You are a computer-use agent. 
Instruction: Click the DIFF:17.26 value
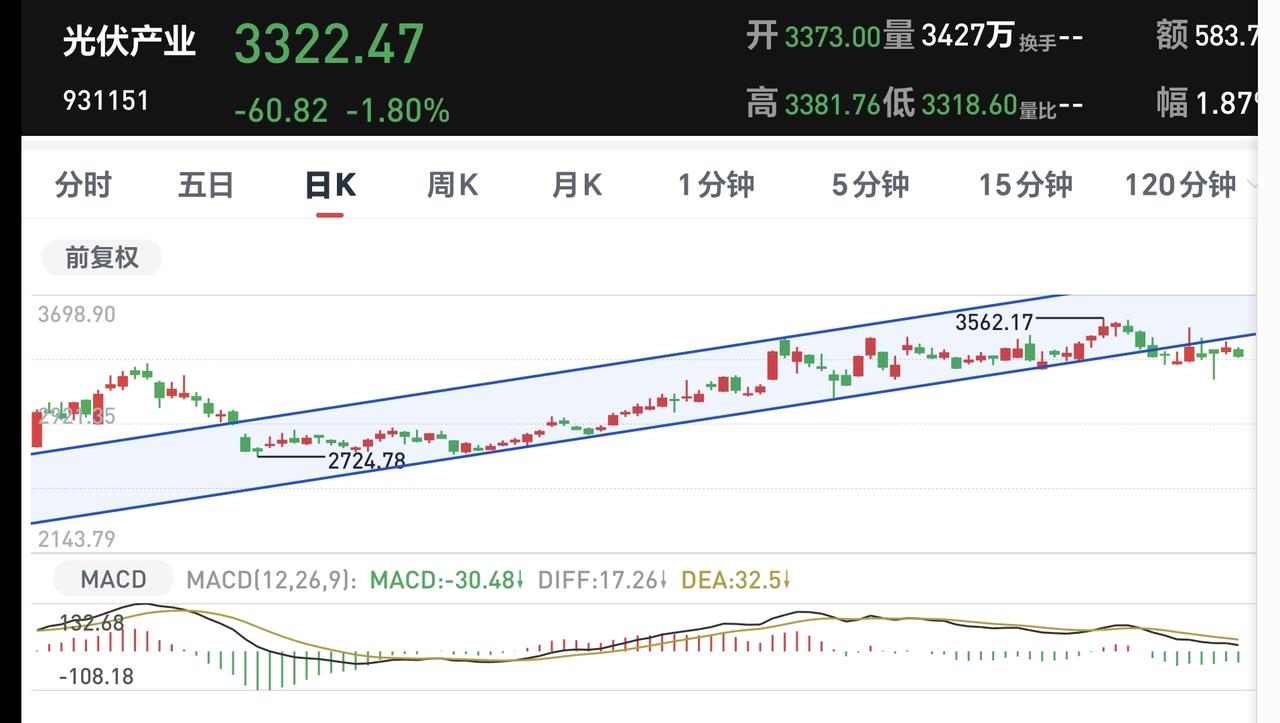point(604,580)
